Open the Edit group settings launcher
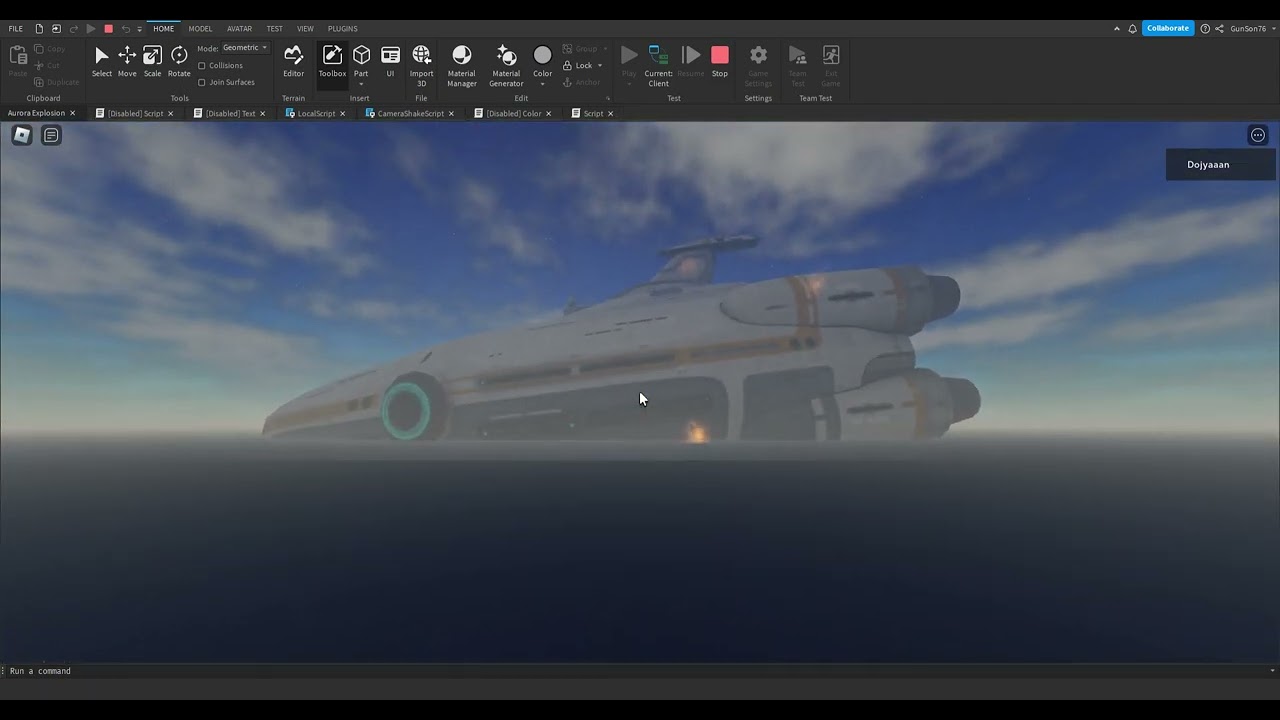Viewport: 1280px width, 720px height. pyautogui.click(x=607, y=98)
